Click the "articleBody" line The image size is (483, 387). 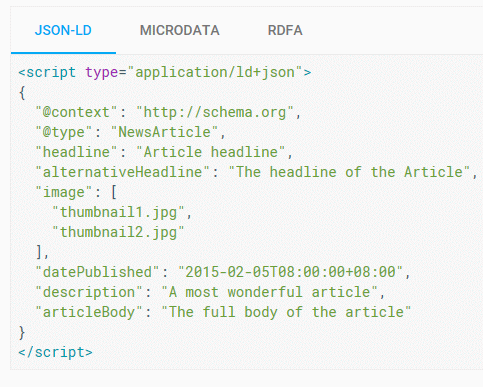(x=223, y=312)
